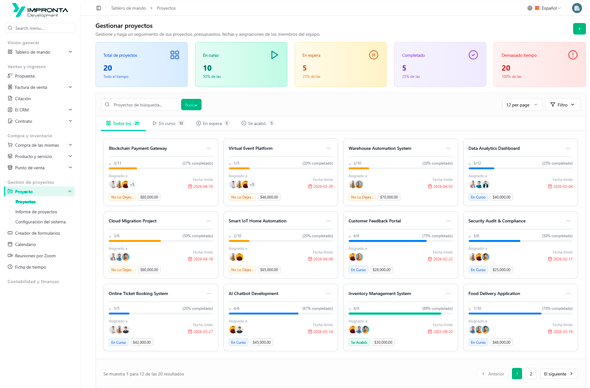Click the green add project button
590x388 pixels.
(579, 29)
